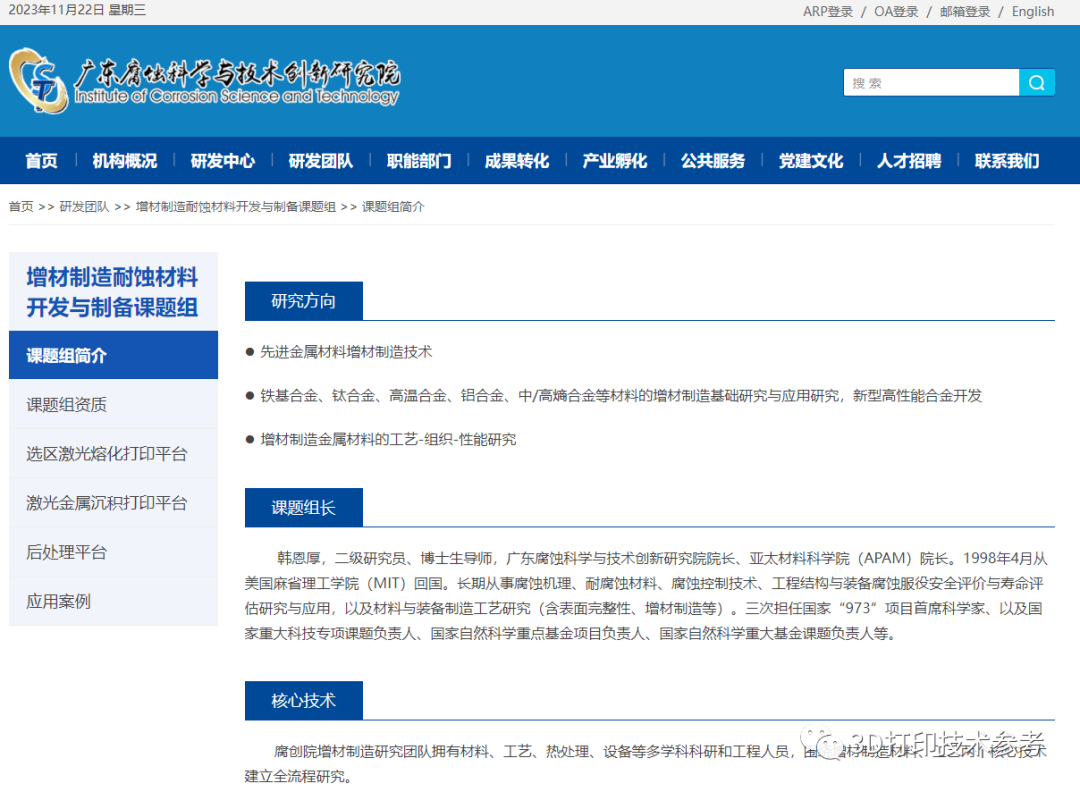Viewport: 1080px width, 792px height.
Task: Open the 邮箱登录 link
Action: point(964,12)
